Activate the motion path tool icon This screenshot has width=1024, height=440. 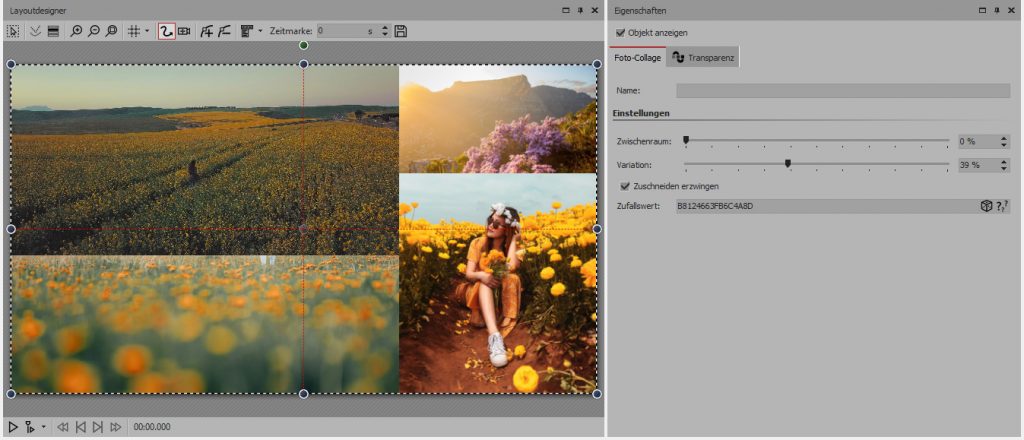(x=166, y=32)
